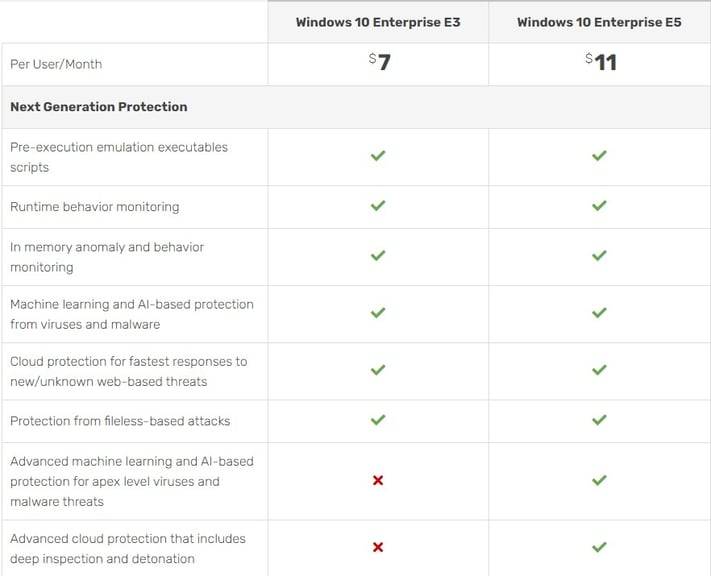Click E3 red X for Advanced cloud protection
This screenshot has width=711, height=576.
click(378, 547)
